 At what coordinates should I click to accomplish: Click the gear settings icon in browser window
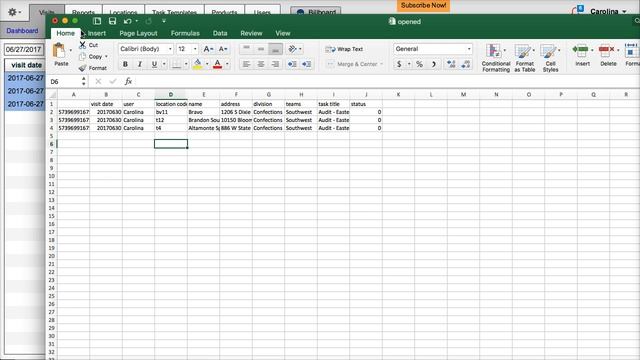pyautogui.click(x=13, y=12)
